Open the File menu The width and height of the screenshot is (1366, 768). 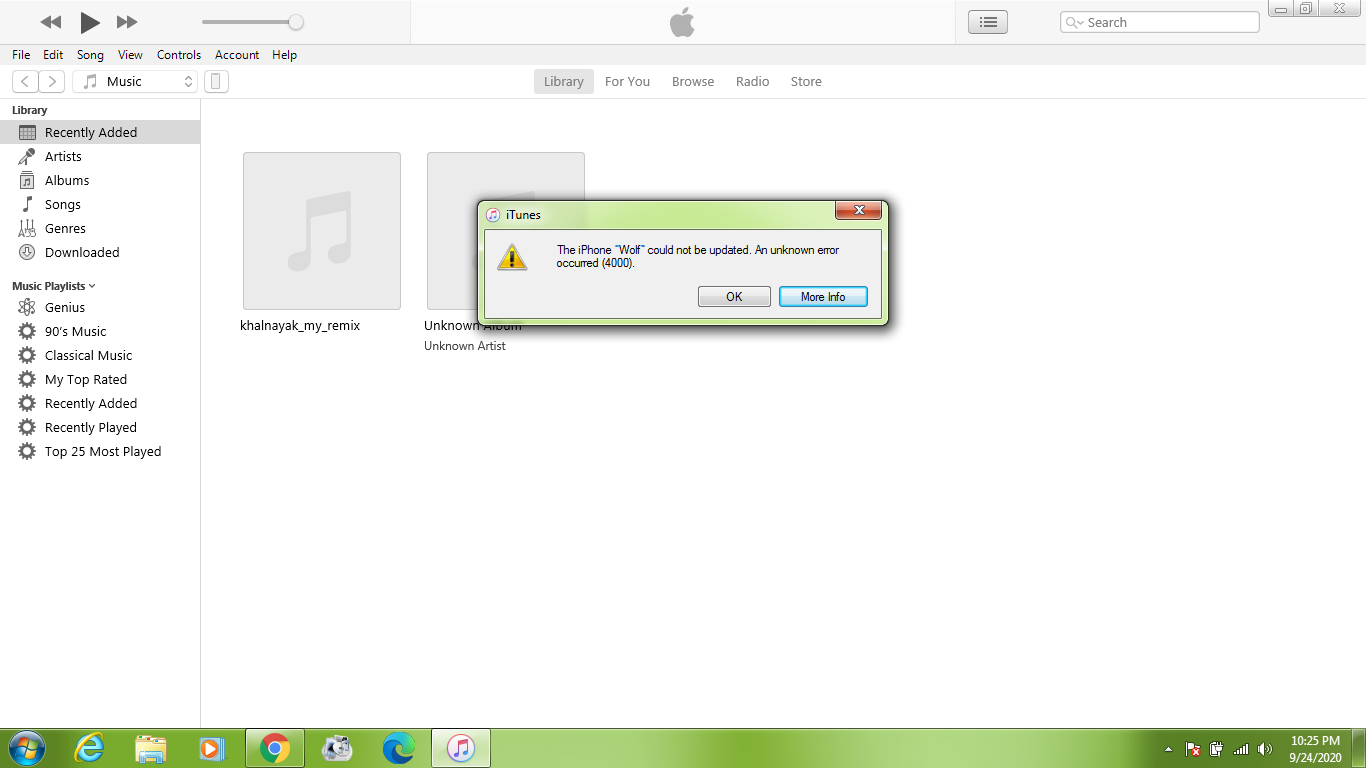coord(21,55)
